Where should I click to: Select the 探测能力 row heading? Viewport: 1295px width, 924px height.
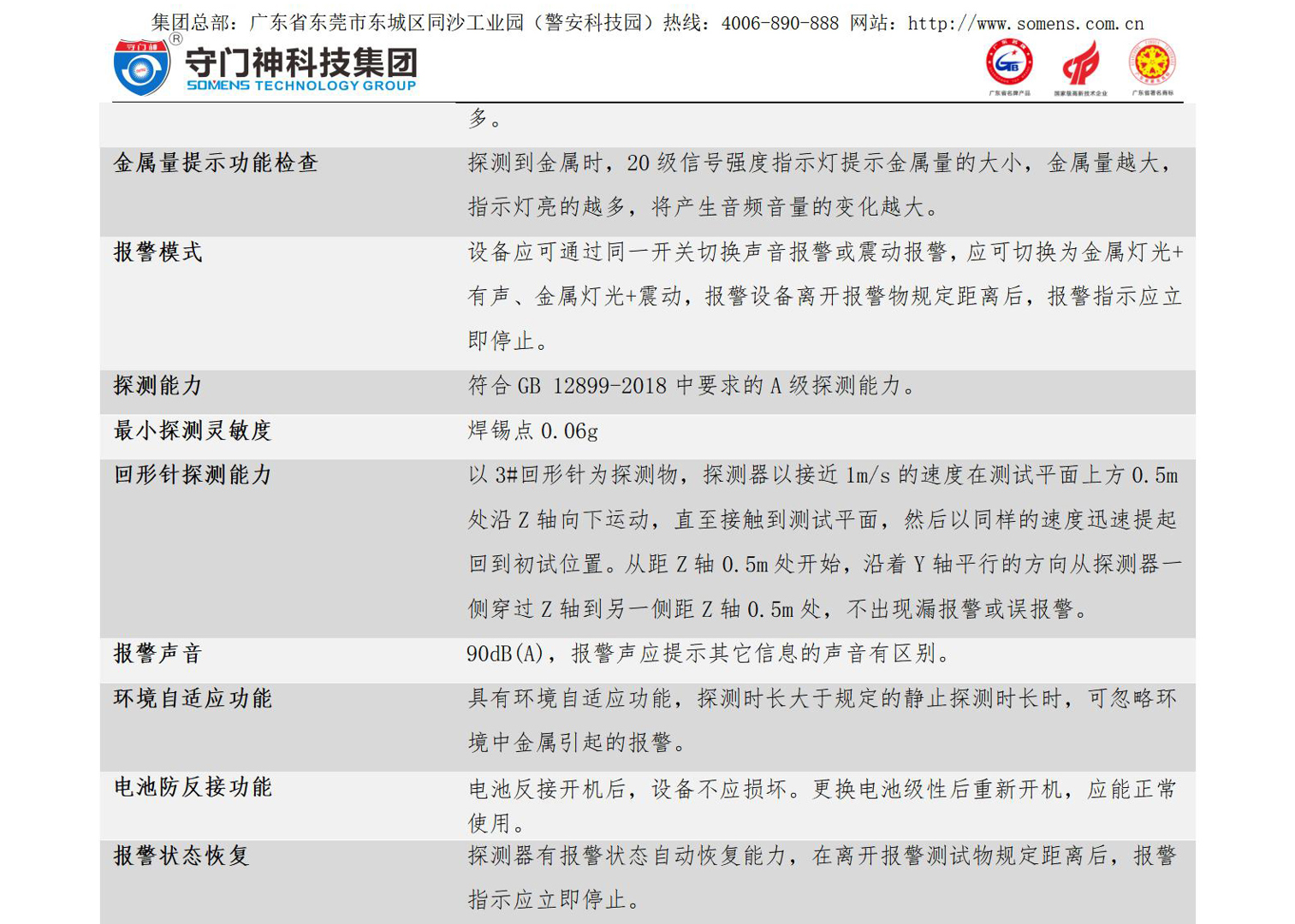pos(158,385)
